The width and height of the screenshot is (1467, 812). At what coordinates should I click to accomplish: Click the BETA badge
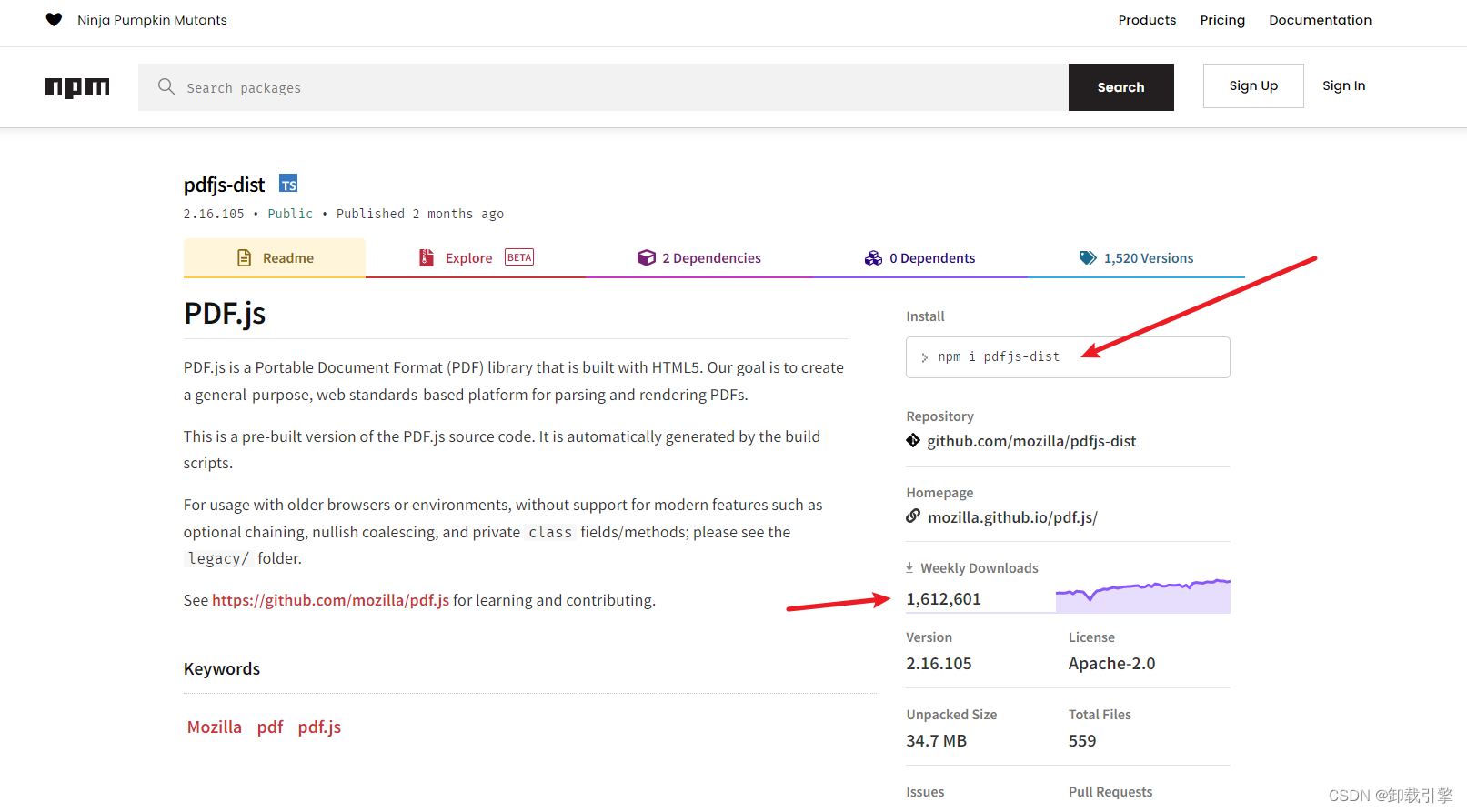pyautogui.click(x=519, y=257)
